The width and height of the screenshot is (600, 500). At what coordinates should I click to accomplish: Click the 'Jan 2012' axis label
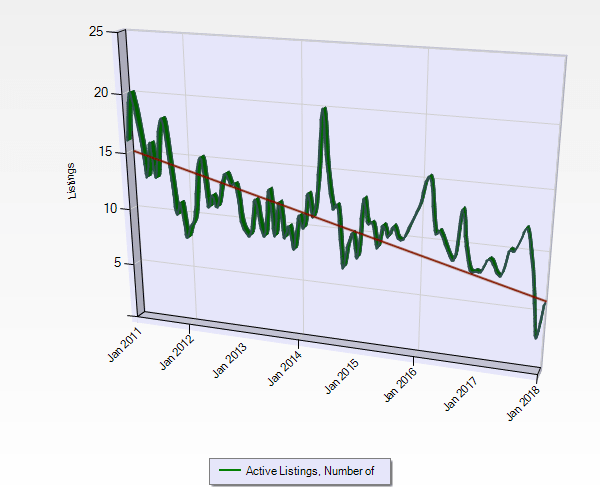pyautogui.click(x=176, y=352)
